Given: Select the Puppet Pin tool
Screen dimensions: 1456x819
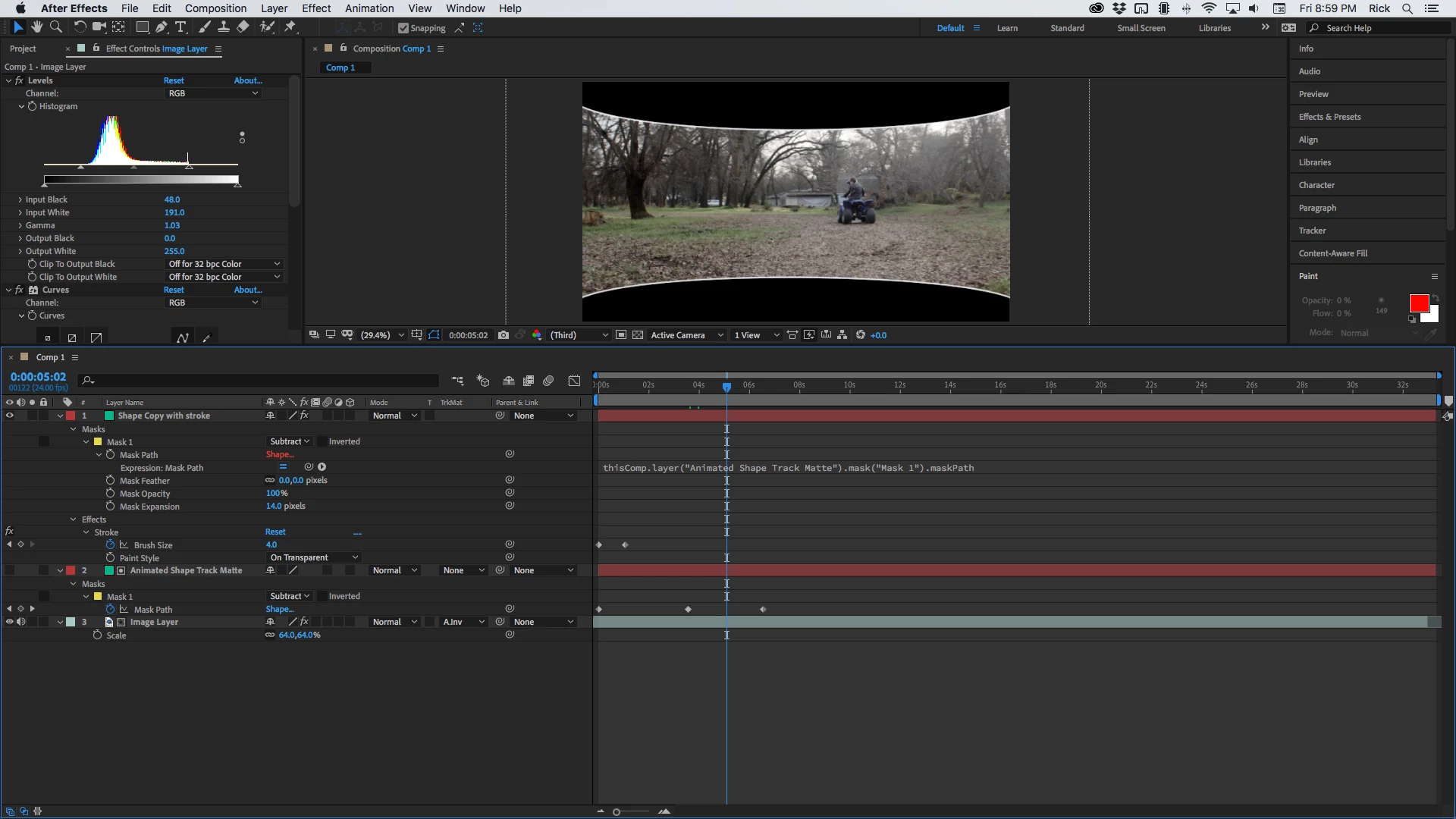Looking at the screenshot, I should (x=290, y=27).
